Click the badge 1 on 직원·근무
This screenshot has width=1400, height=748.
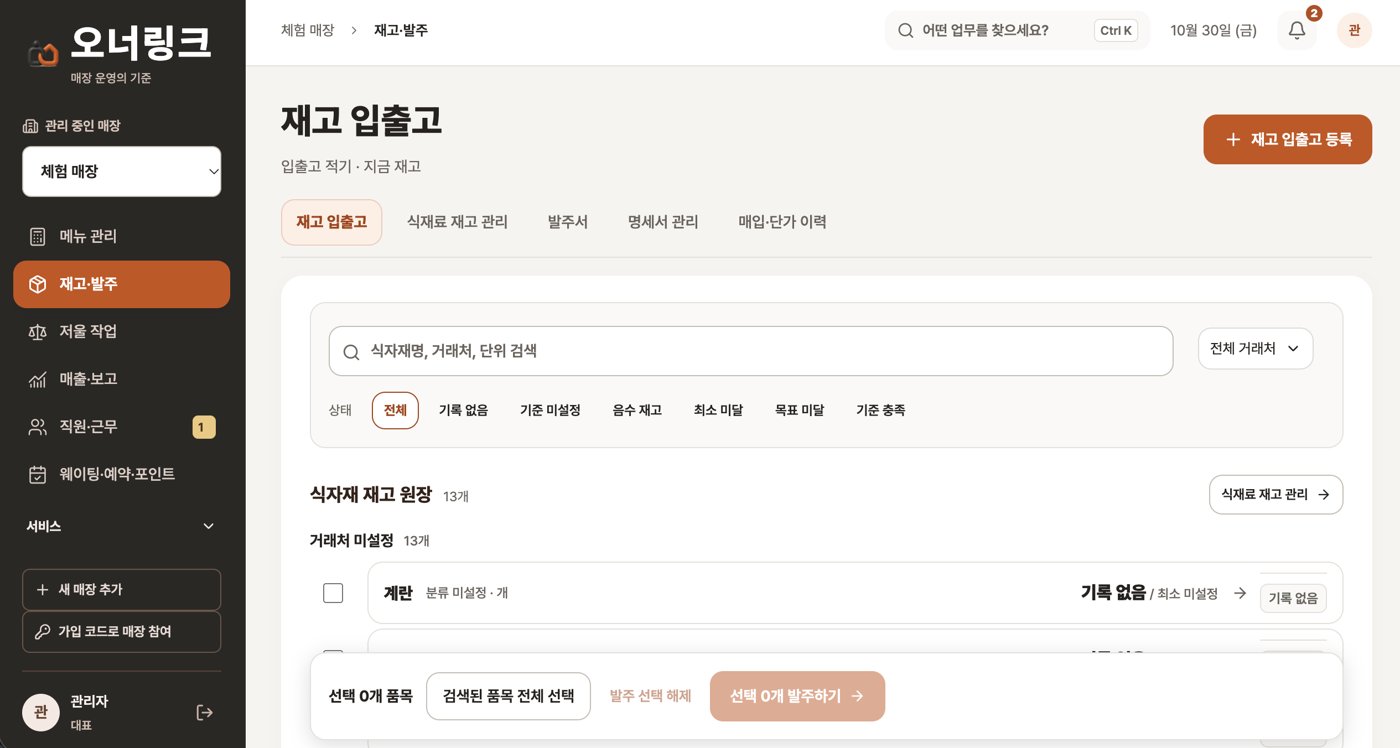(x=203, y=427)
